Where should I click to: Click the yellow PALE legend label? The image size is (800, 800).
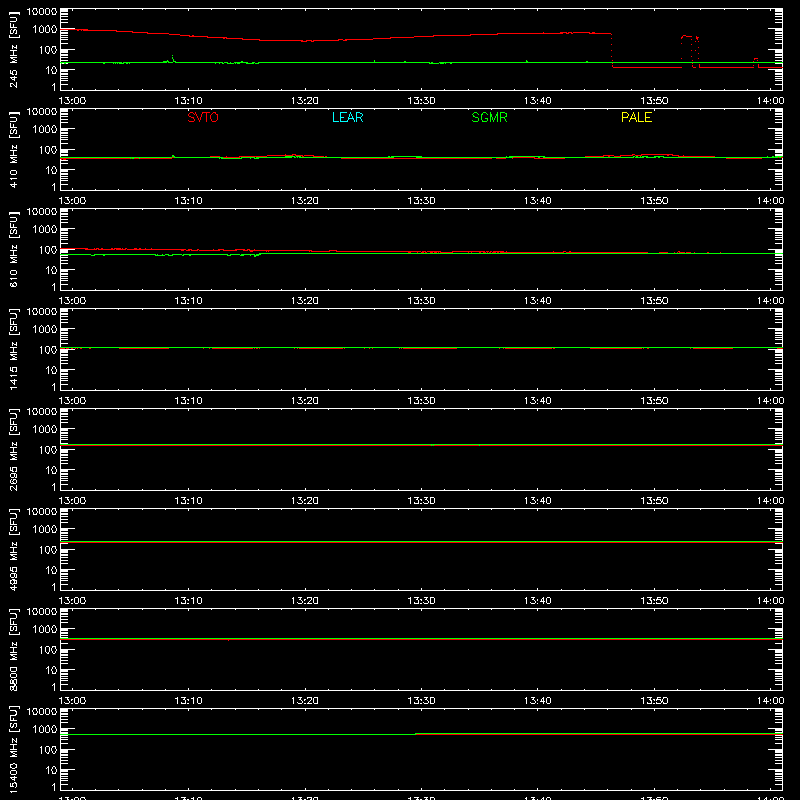pyautogui.click(x=636, y=117)
